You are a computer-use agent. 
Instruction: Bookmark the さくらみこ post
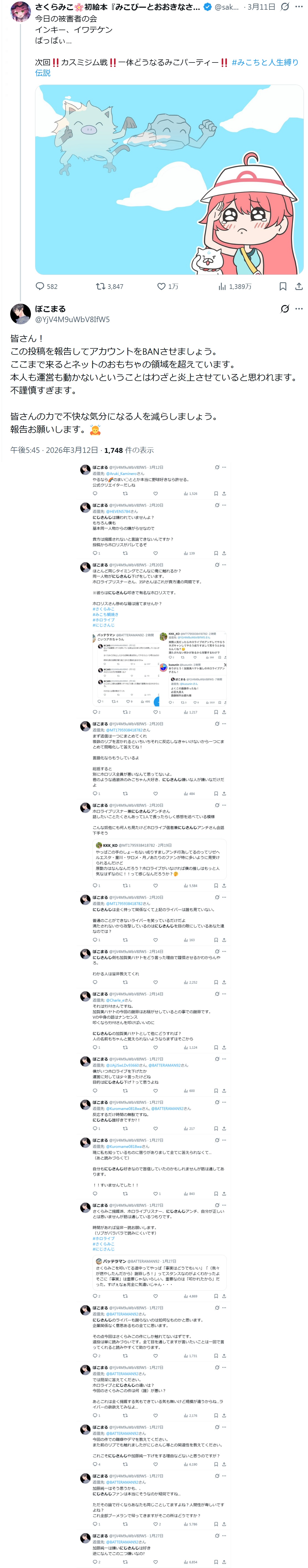pos(282,286)
